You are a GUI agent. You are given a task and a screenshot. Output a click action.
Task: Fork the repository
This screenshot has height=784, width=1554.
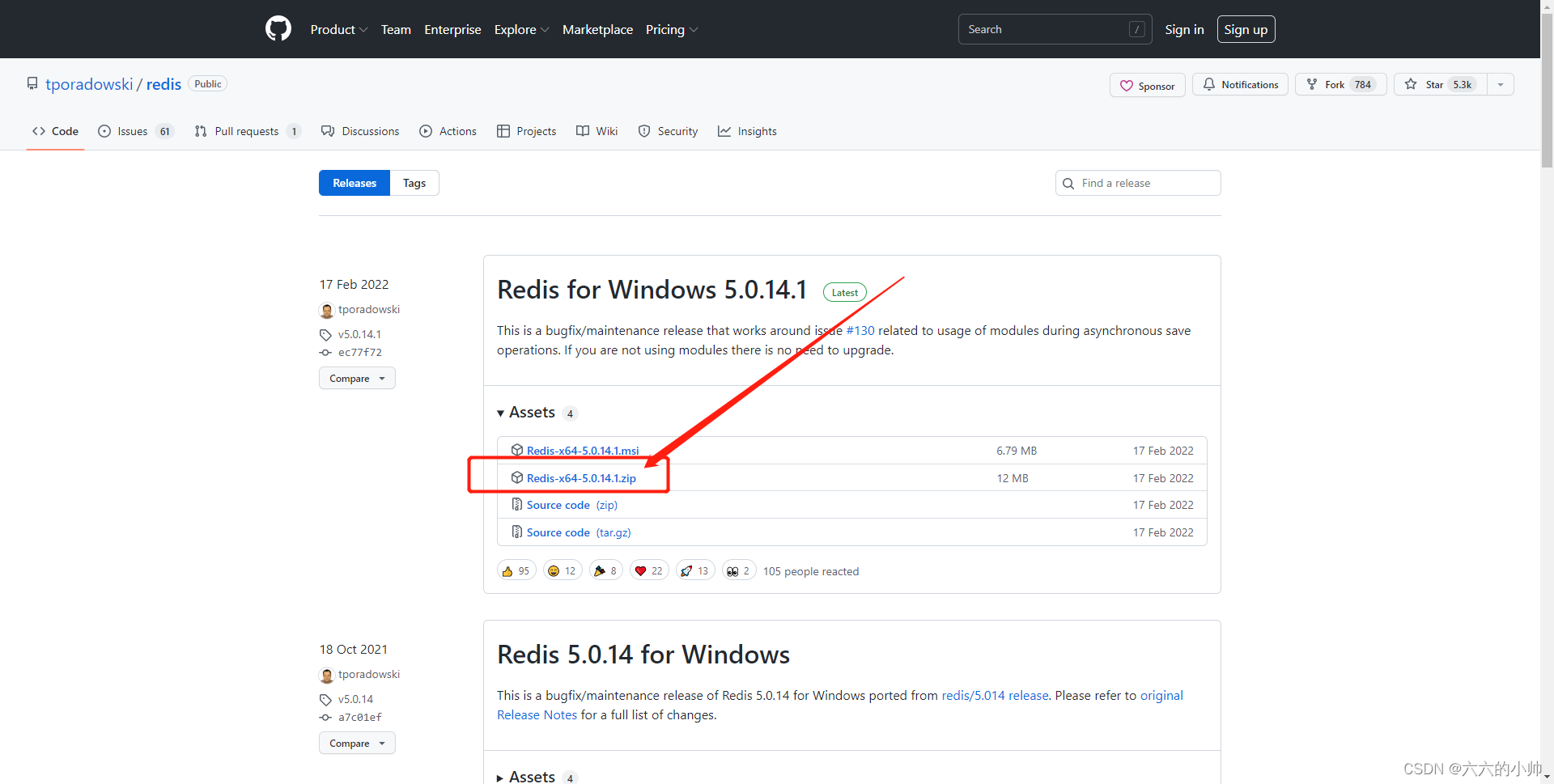[1340, 84]
